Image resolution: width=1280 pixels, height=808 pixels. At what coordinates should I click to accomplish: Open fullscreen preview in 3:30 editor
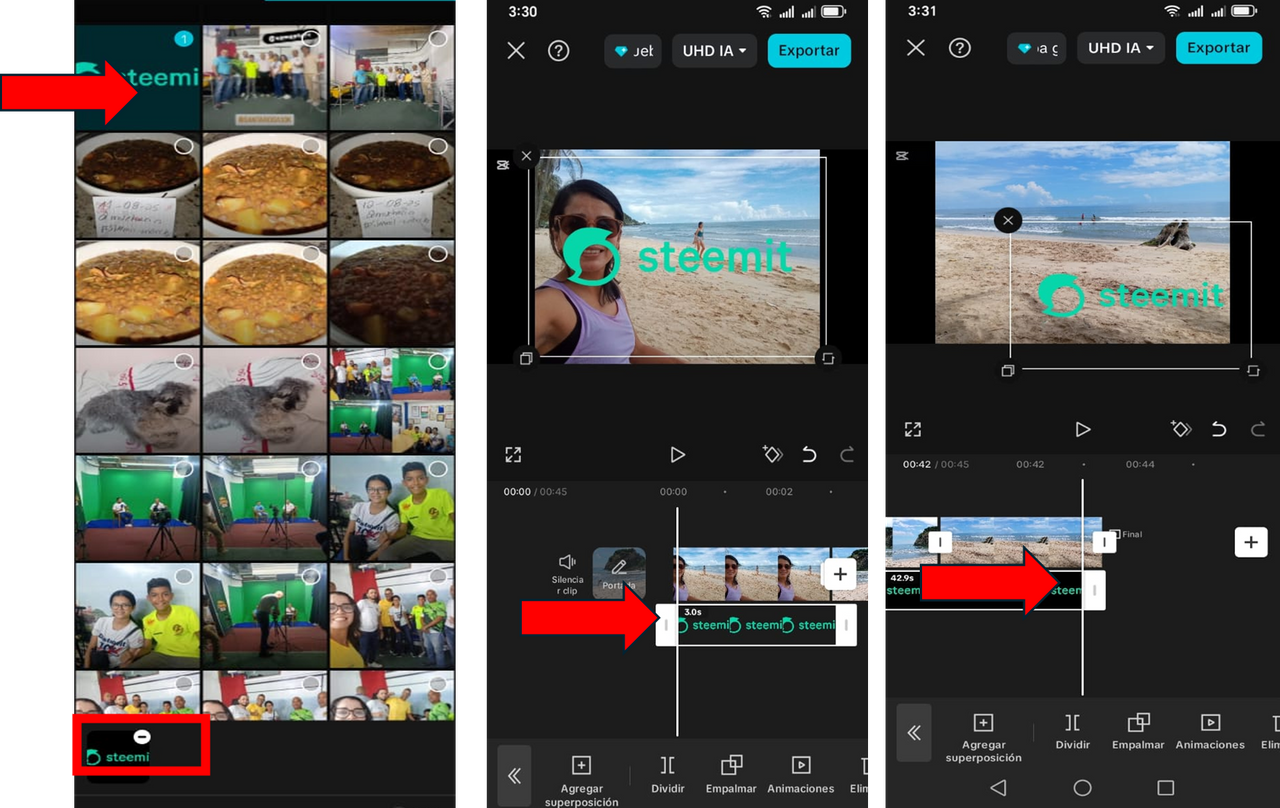[513, 455]
